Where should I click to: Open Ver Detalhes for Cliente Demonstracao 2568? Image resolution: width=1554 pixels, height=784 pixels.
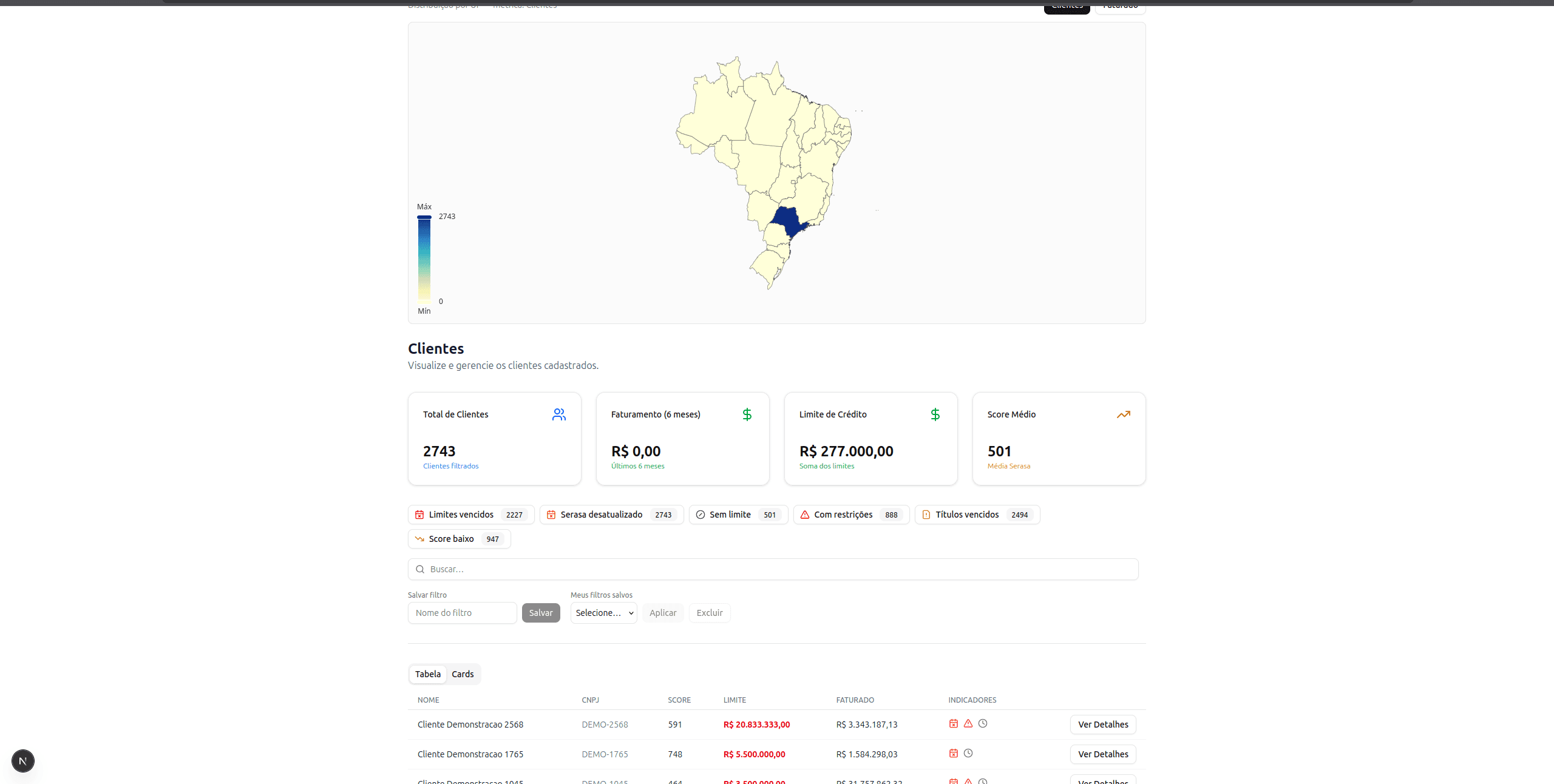click(1103, 725)
